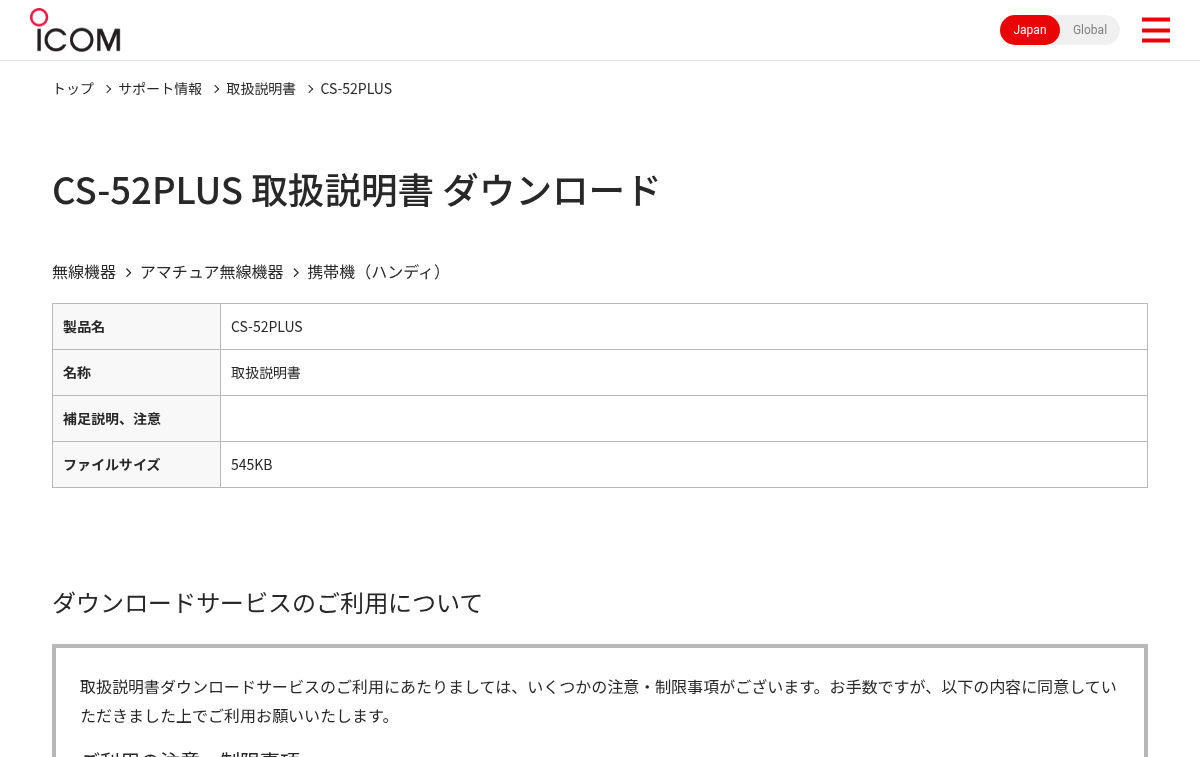This screenshot has height=757, width=1200.
Task: Click CS-52PLUS breadcrumb item
Action: (356, 88)
